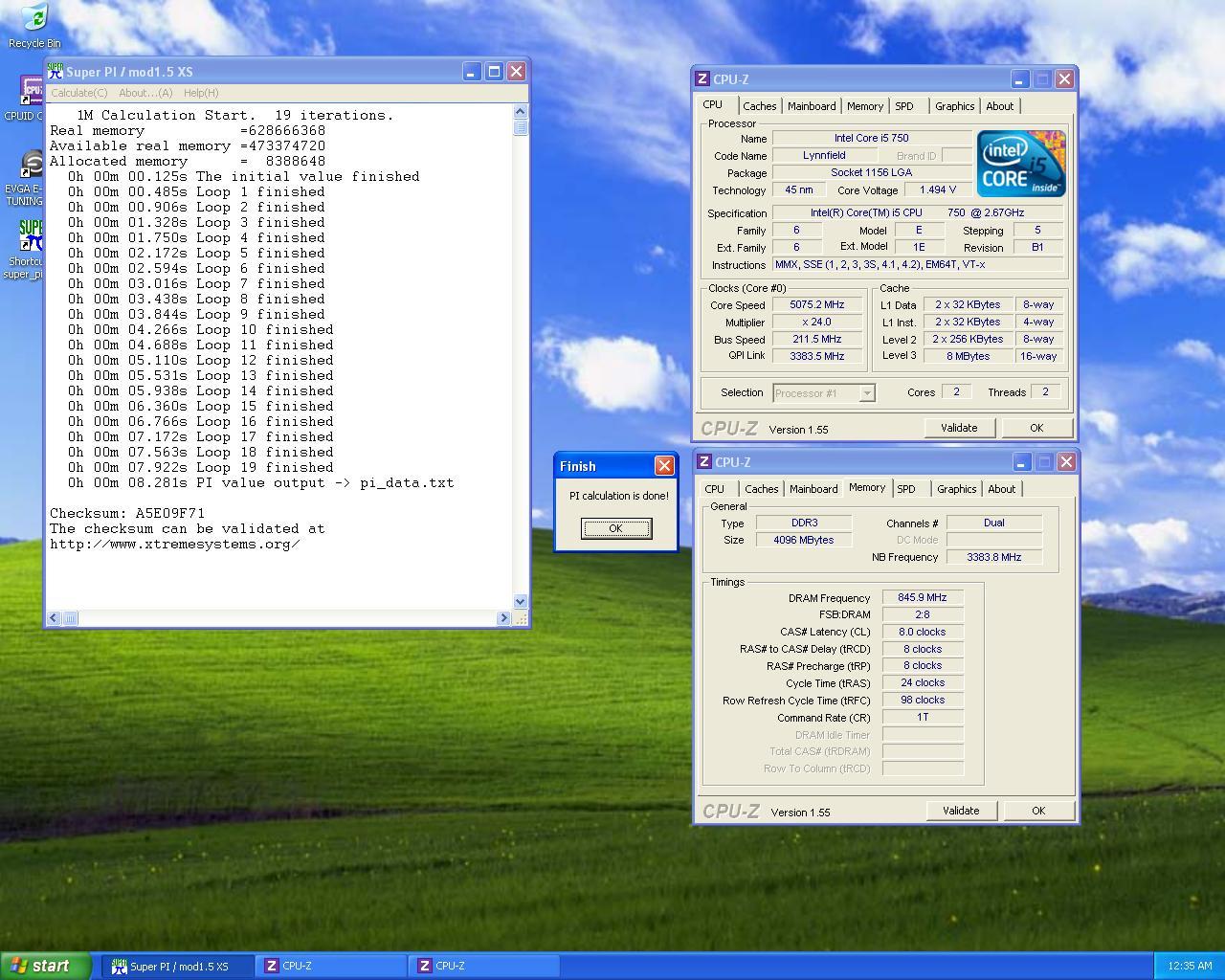This screenshot has height=980, width=1225.
Task: Open About tab in upper CPU-Z window
Action: click(x=1000, y=106)
